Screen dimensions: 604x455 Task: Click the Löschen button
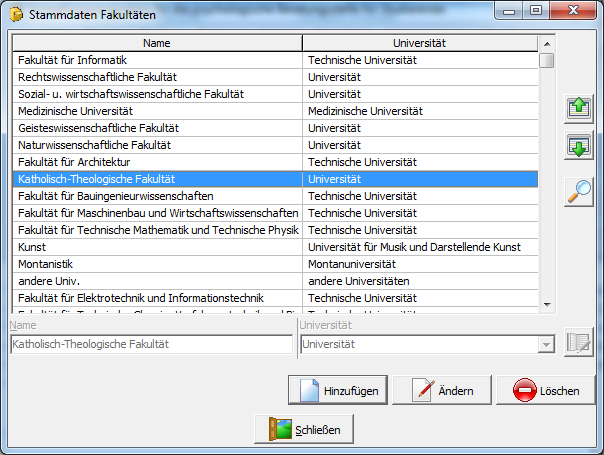pos(545,390)
